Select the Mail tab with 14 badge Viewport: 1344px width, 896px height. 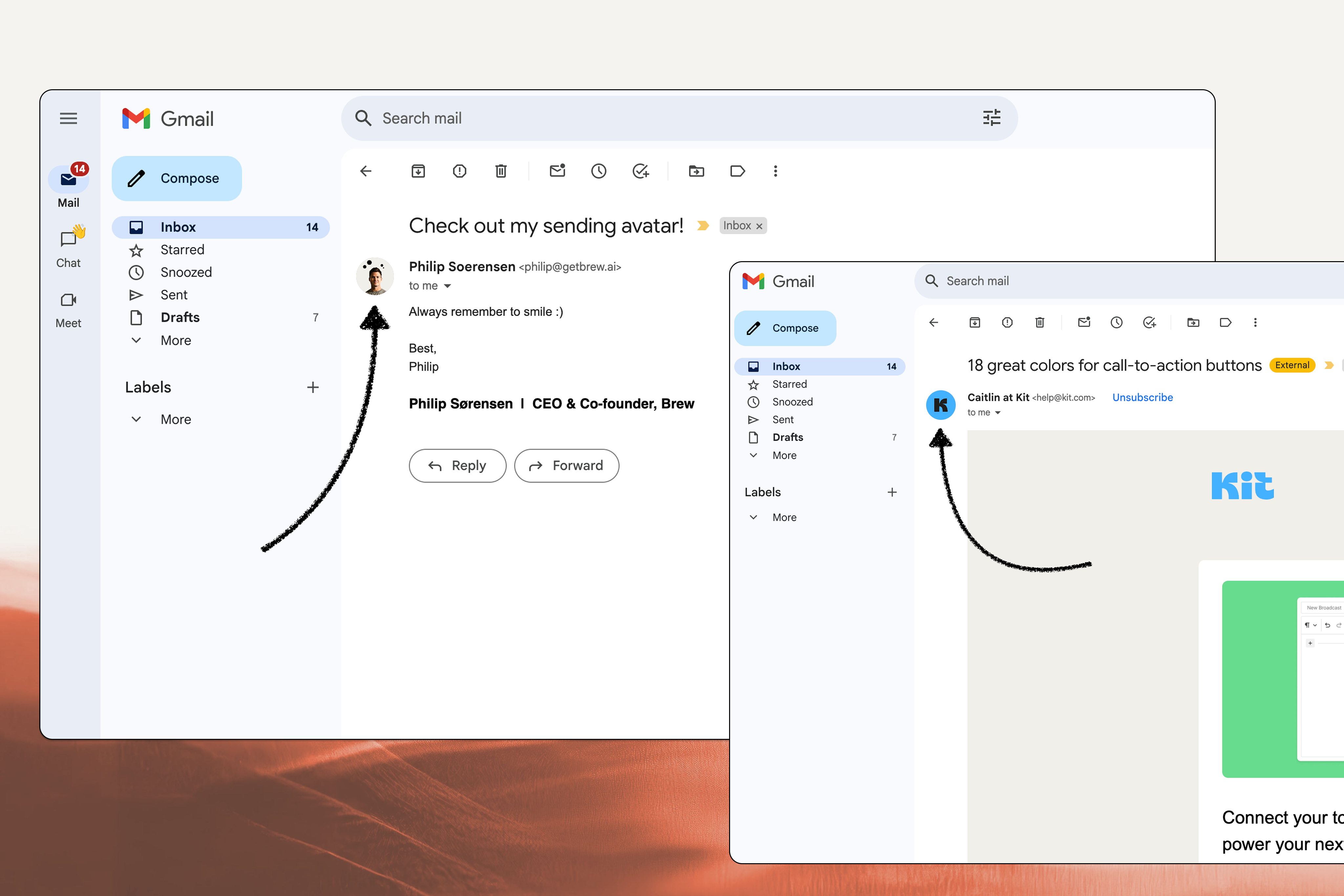coord(68,186)
